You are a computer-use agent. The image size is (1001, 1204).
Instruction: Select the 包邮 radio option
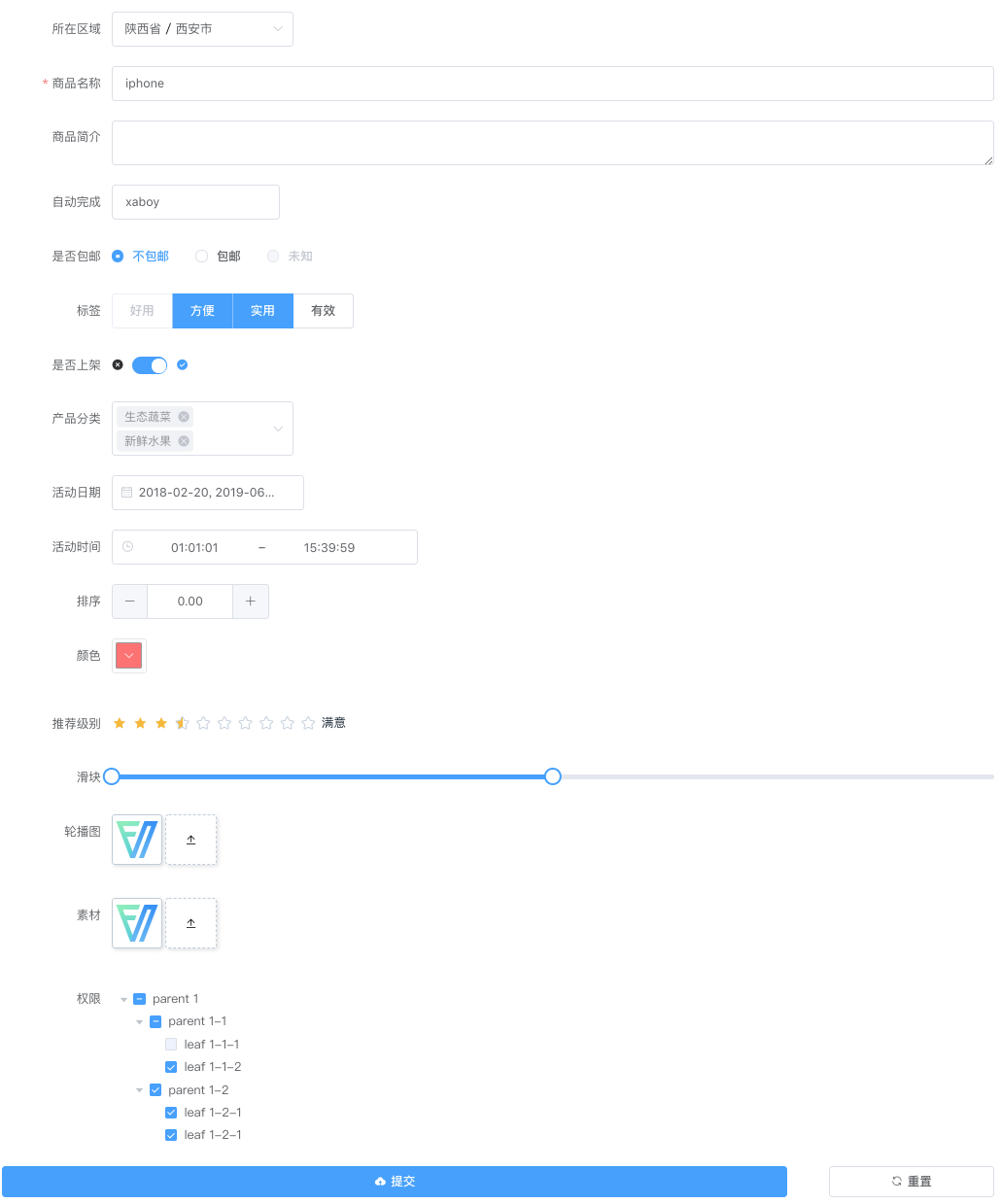click(202, 256)
